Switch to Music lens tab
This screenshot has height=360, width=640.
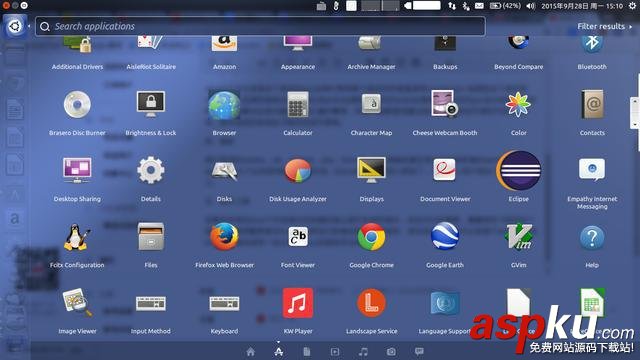point(363,351)
